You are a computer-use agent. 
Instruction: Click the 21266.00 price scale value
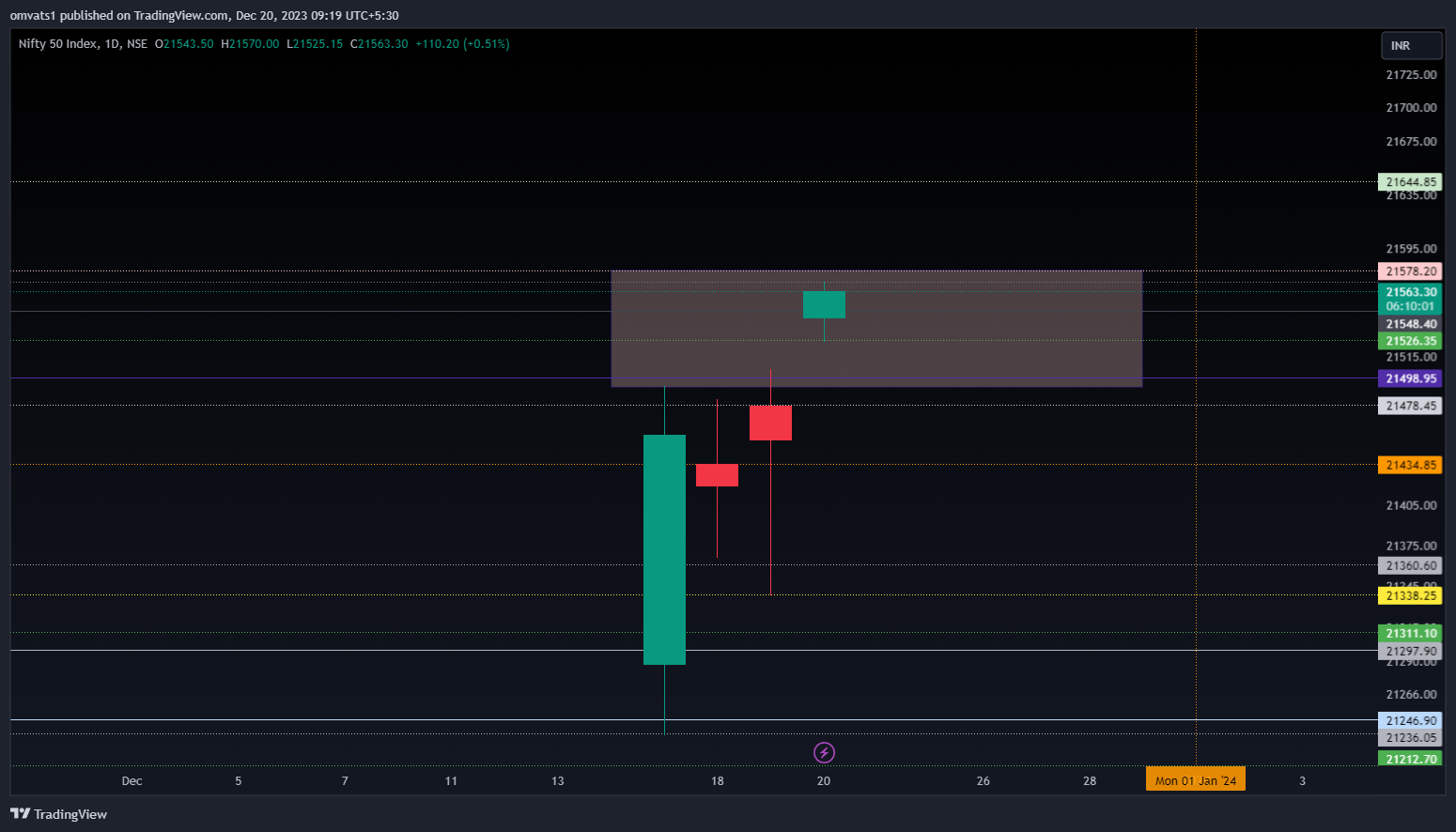(x=1411, y=694)
